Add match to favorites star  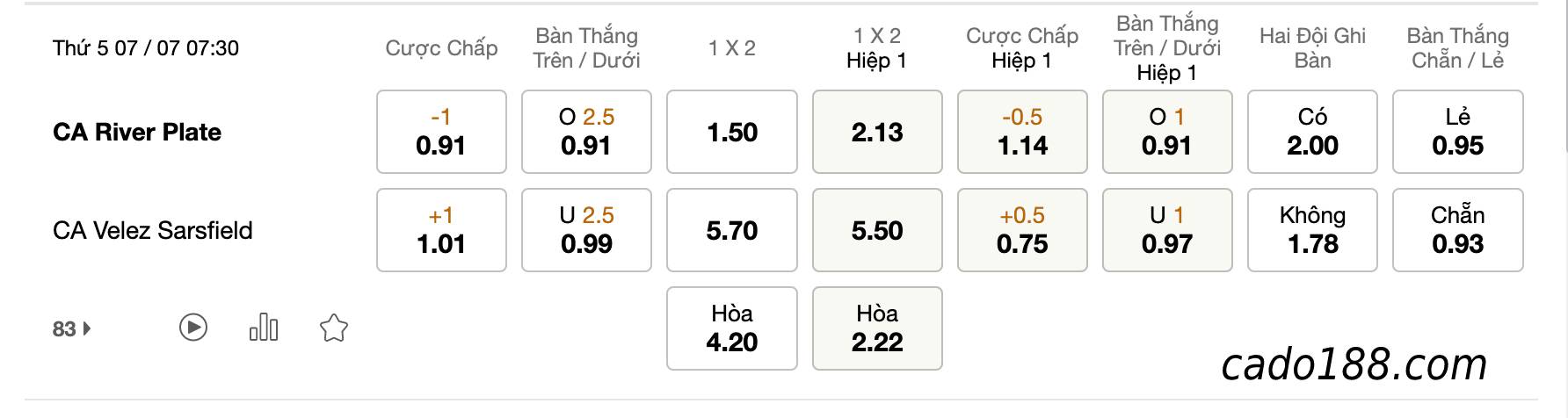[x=334, y=328]
